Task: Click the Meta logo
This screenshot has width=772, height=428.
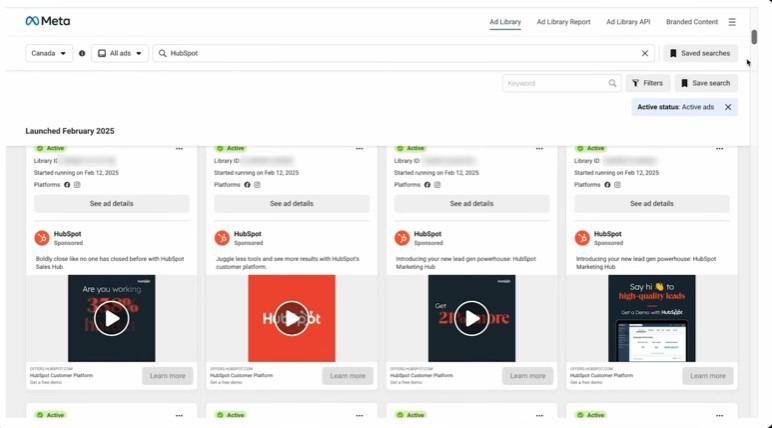Action: tap(48, 21)
